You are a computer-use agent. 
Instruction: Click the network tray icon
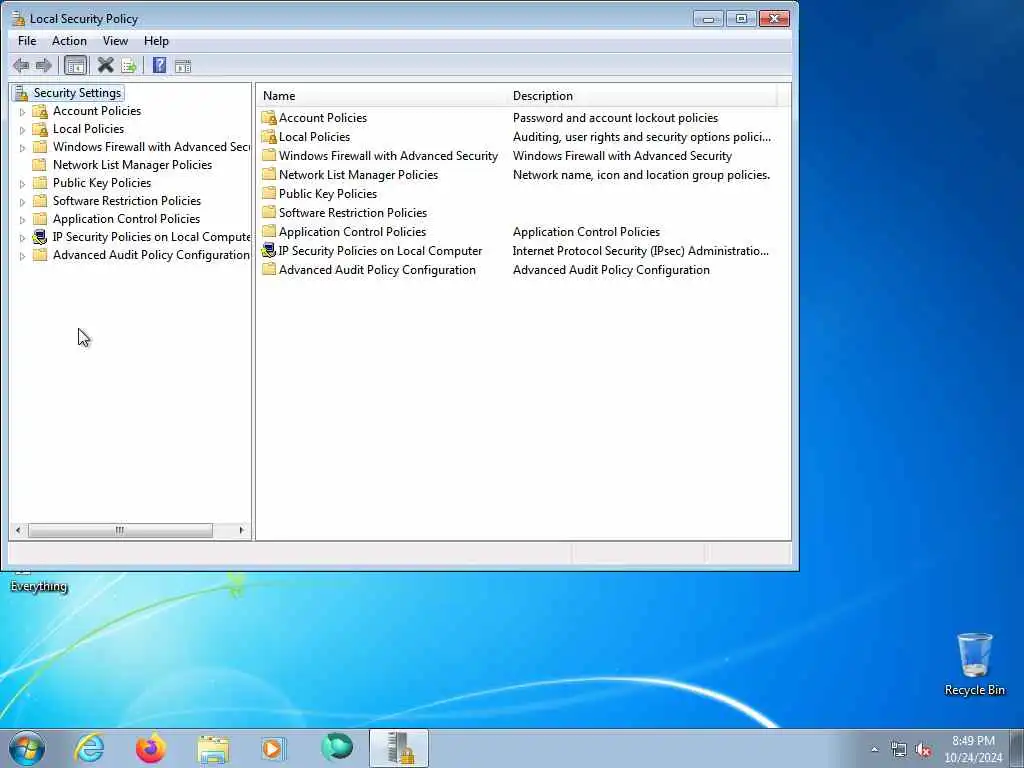pyautogui.click(x=899, y=750)
